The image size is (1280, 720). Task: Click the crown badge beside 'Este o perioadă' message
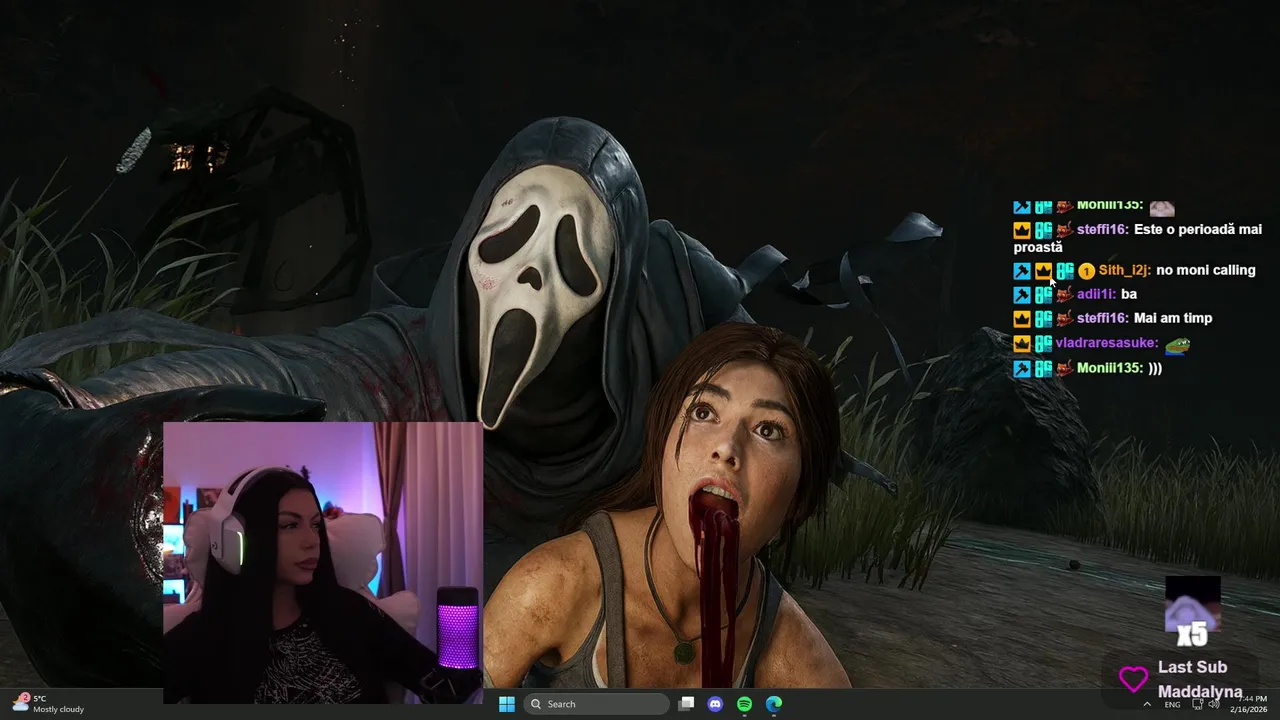[x=1022, y=230]
